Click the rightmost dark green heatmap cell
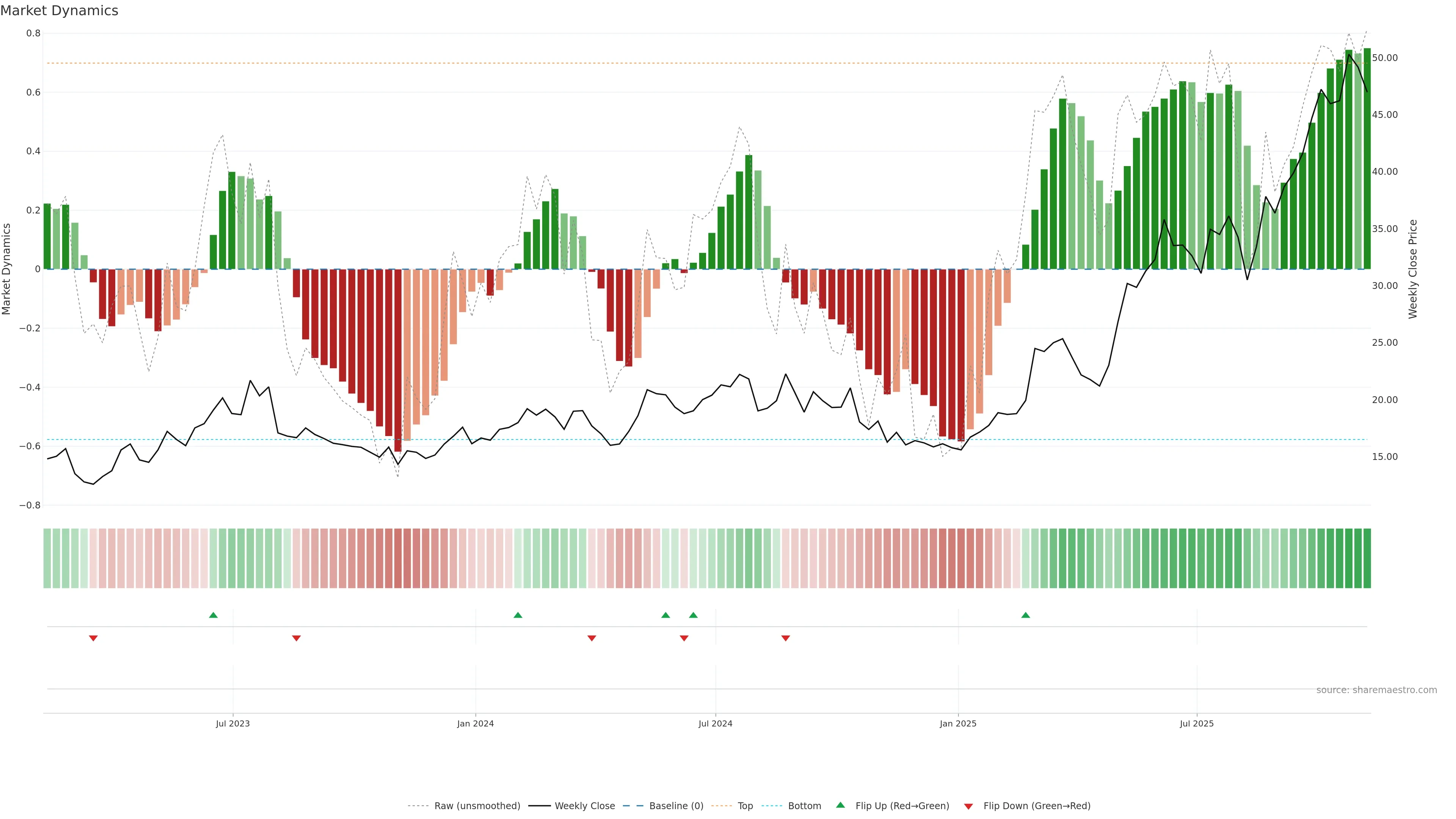 [x=1367, y=558]
